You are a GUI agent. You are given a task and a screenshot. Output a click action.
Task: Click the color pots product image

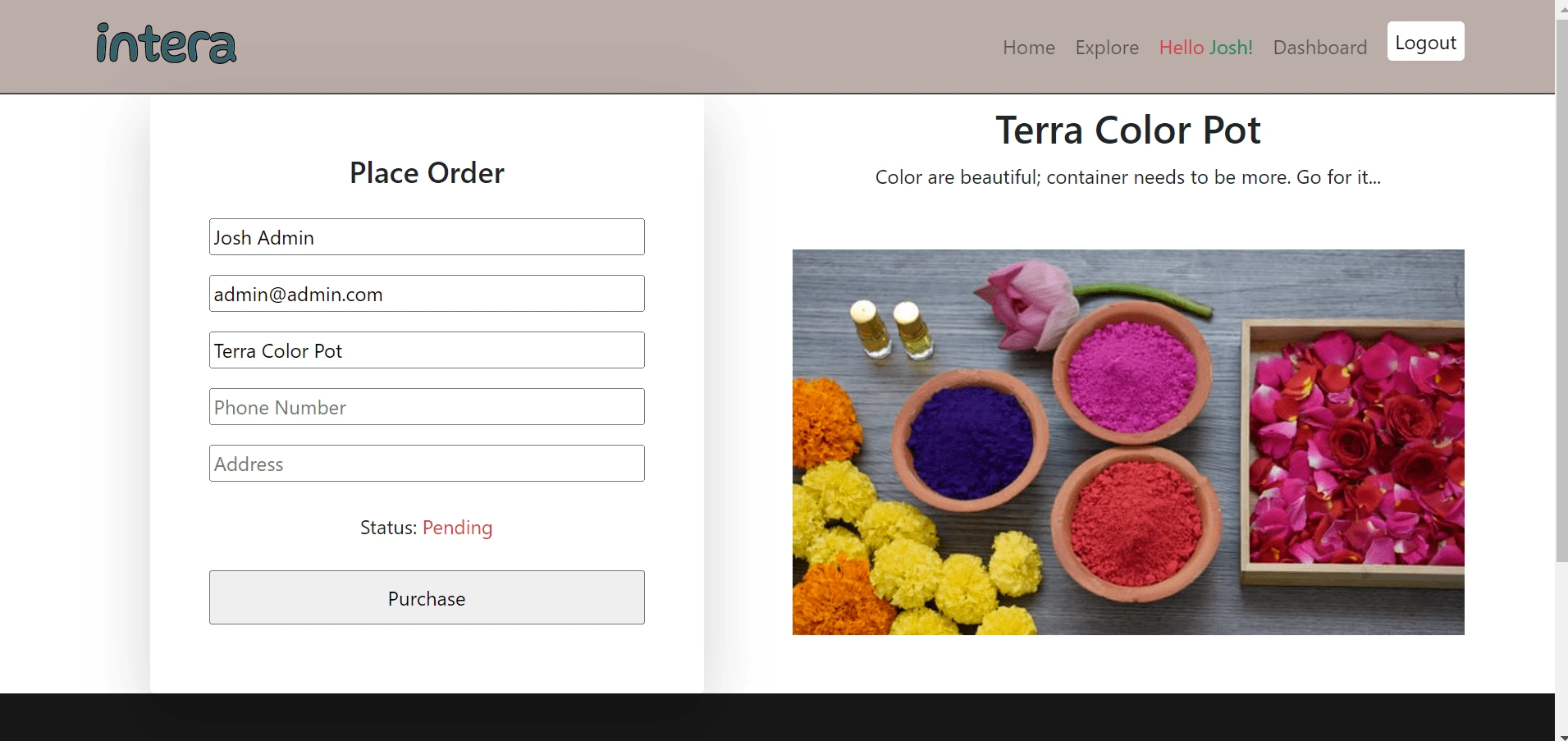(x=1127, y=441)
